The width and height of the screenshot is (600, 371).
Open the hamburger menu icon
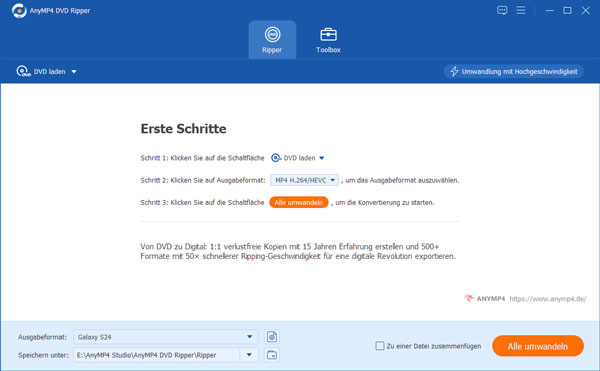click(521, 10)
